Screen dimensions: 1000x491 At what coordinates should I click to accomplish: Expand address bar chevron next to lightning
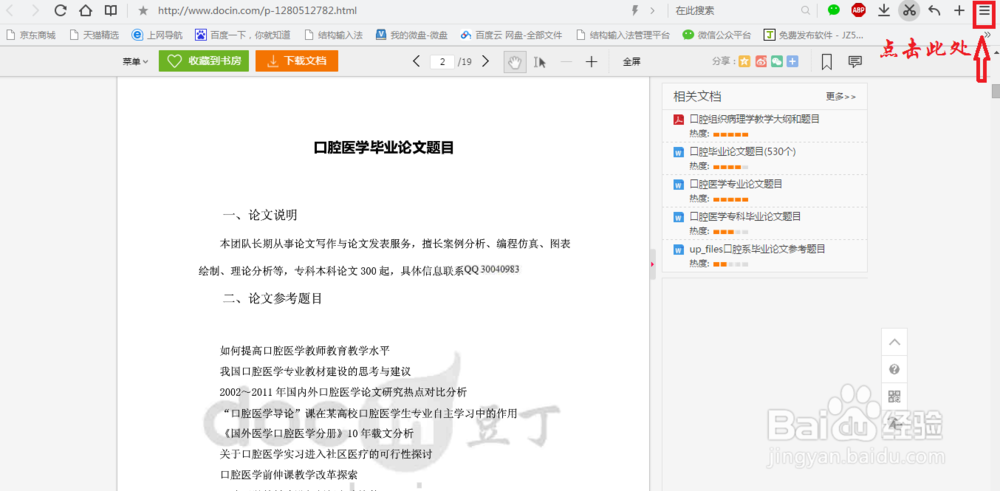[652, 10]
